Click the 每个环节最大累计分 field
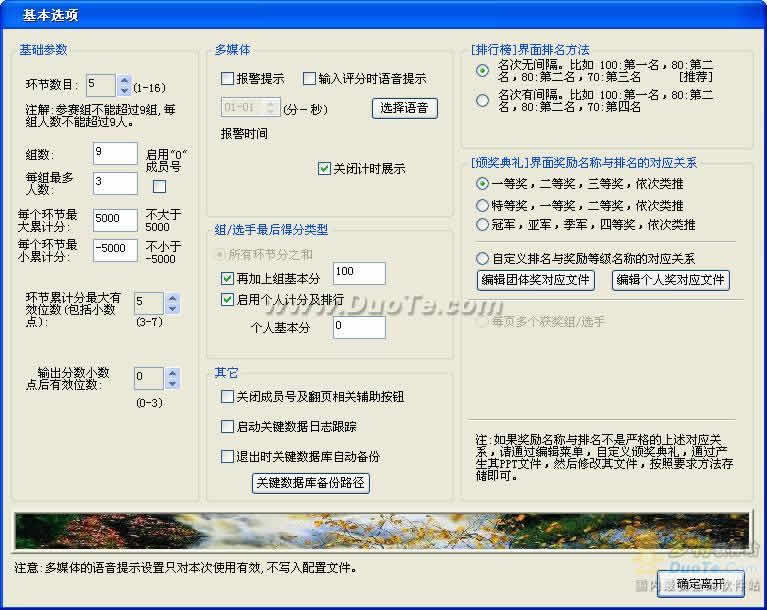The image size is (767, 610). pyautogui.click(x=115, y=220)
